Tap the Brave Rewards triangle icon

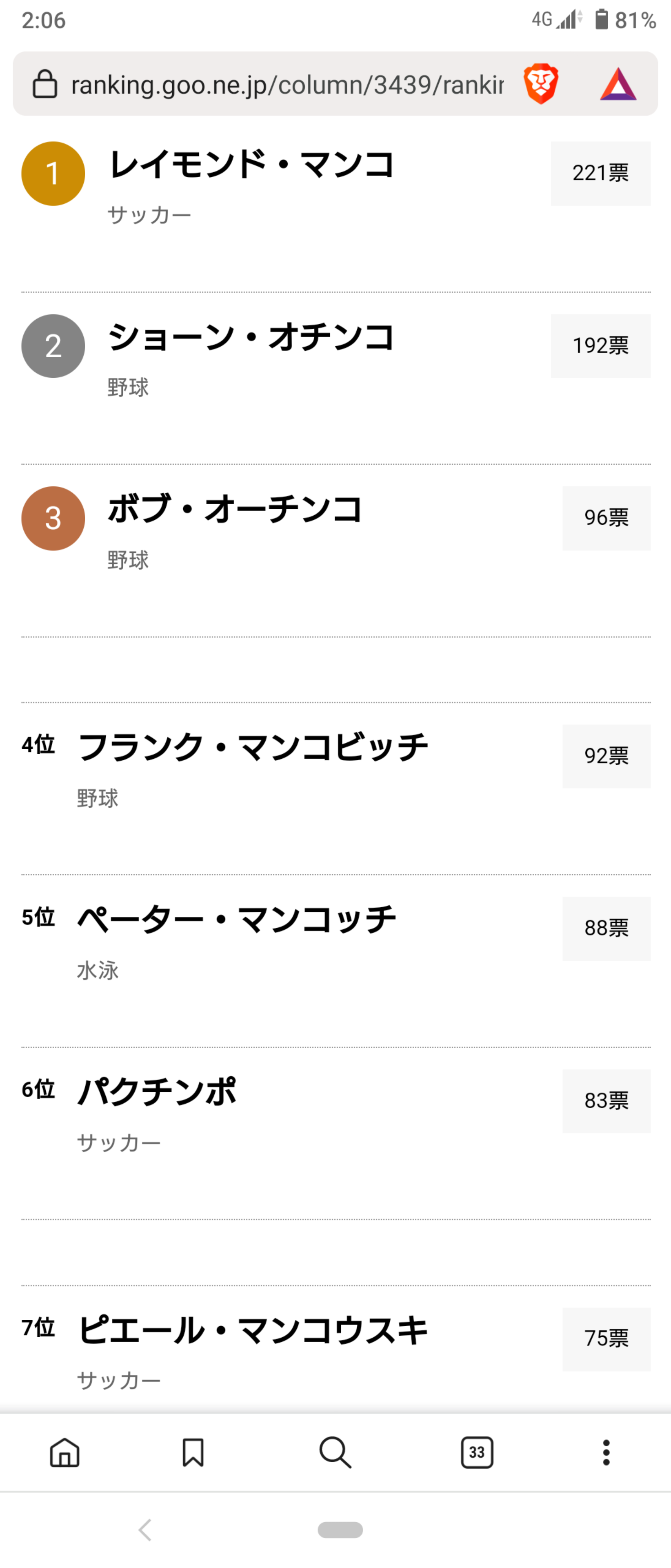pyautogui.click(x=618, y=84)
